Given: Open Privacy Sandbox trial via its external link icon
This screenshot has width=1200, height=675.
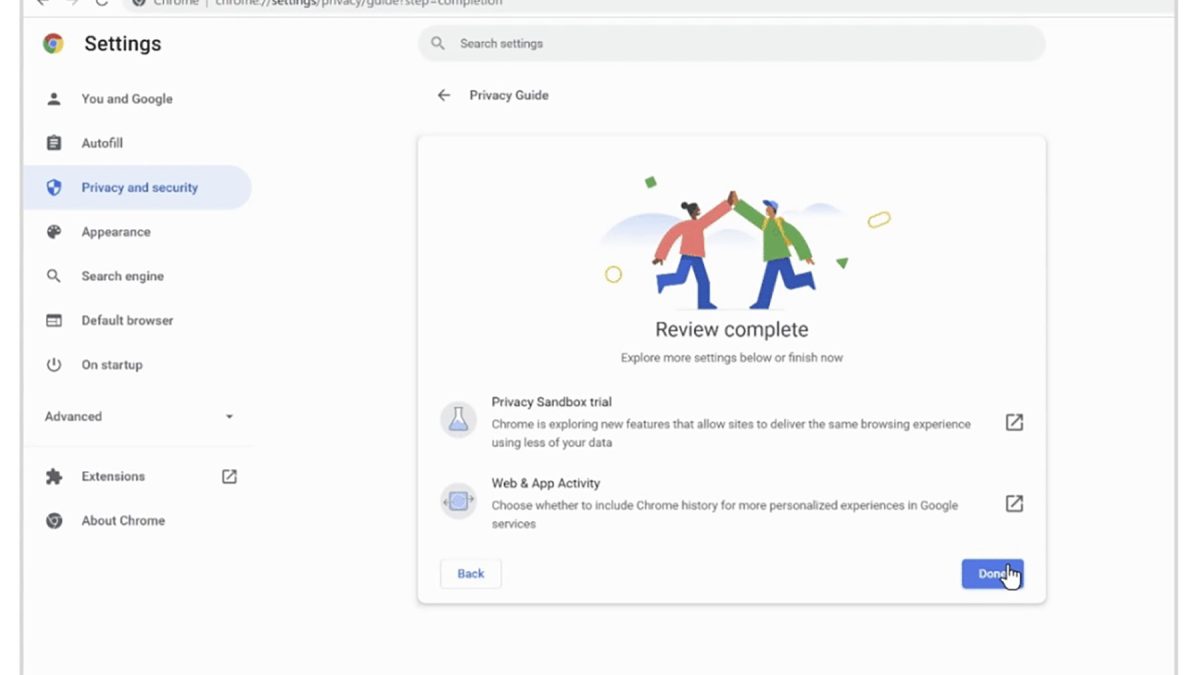Looking at the screenshot, I should [1014, 422].
